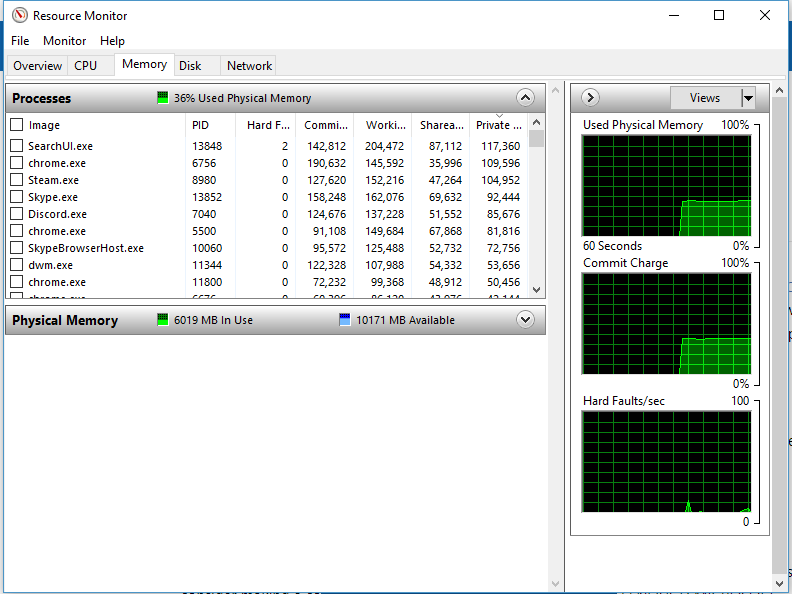The width and height of the screenshot is (792, 594).
Task: Click the 10171 MB Available text
Action: click(x=405, y=320)
